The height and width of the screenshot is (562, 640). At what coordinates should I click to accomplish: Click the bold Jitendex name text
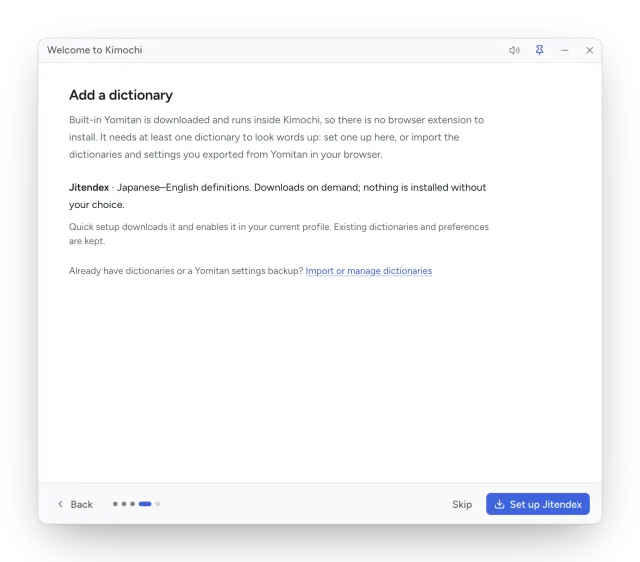[89, 187]
